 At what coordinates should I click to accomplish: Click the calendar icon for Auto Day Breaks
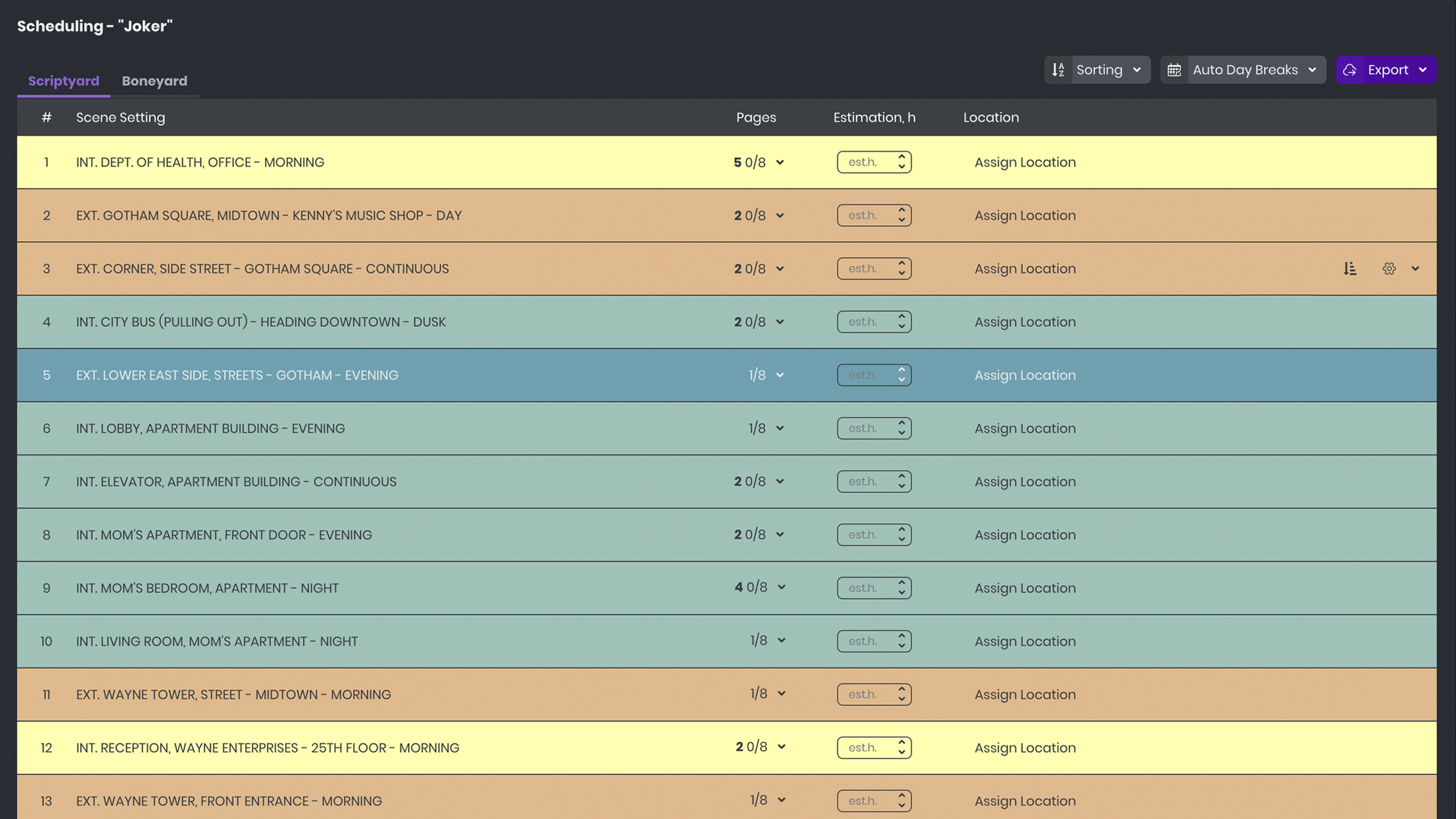click(1174, 70)
